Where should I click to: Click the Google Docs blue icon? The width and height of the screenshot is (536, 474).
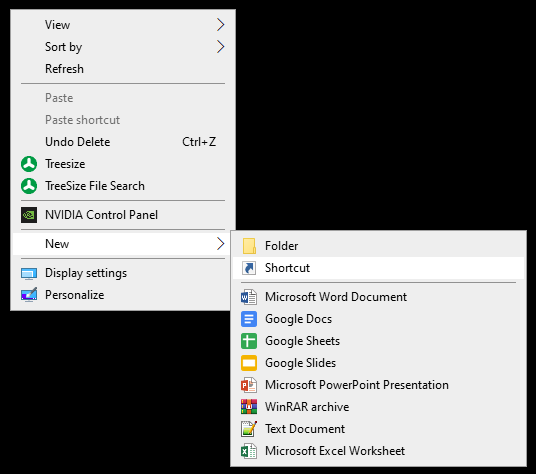click(249, 319)
